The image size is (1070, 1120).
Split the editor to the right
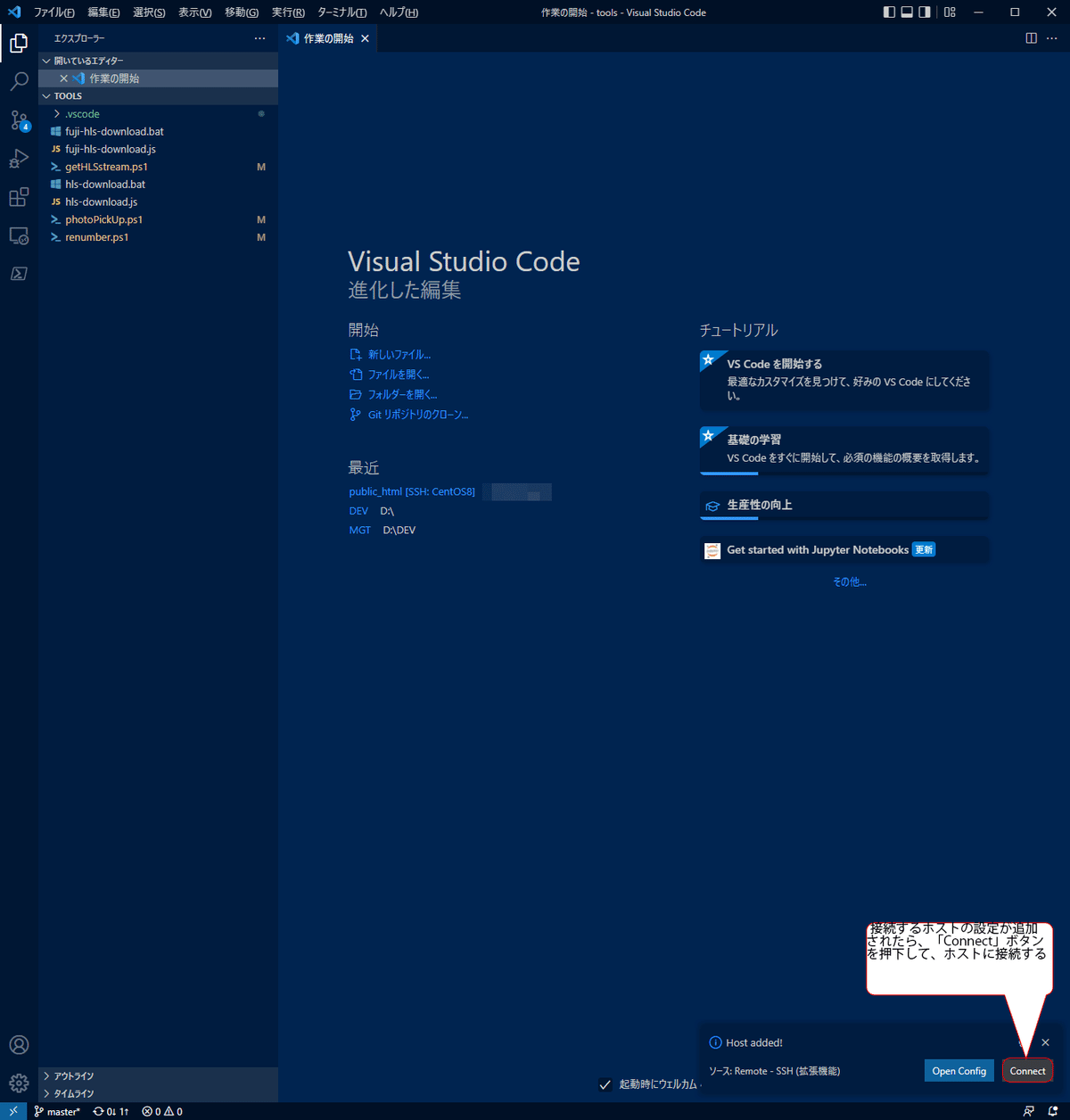coord(1032,38)
